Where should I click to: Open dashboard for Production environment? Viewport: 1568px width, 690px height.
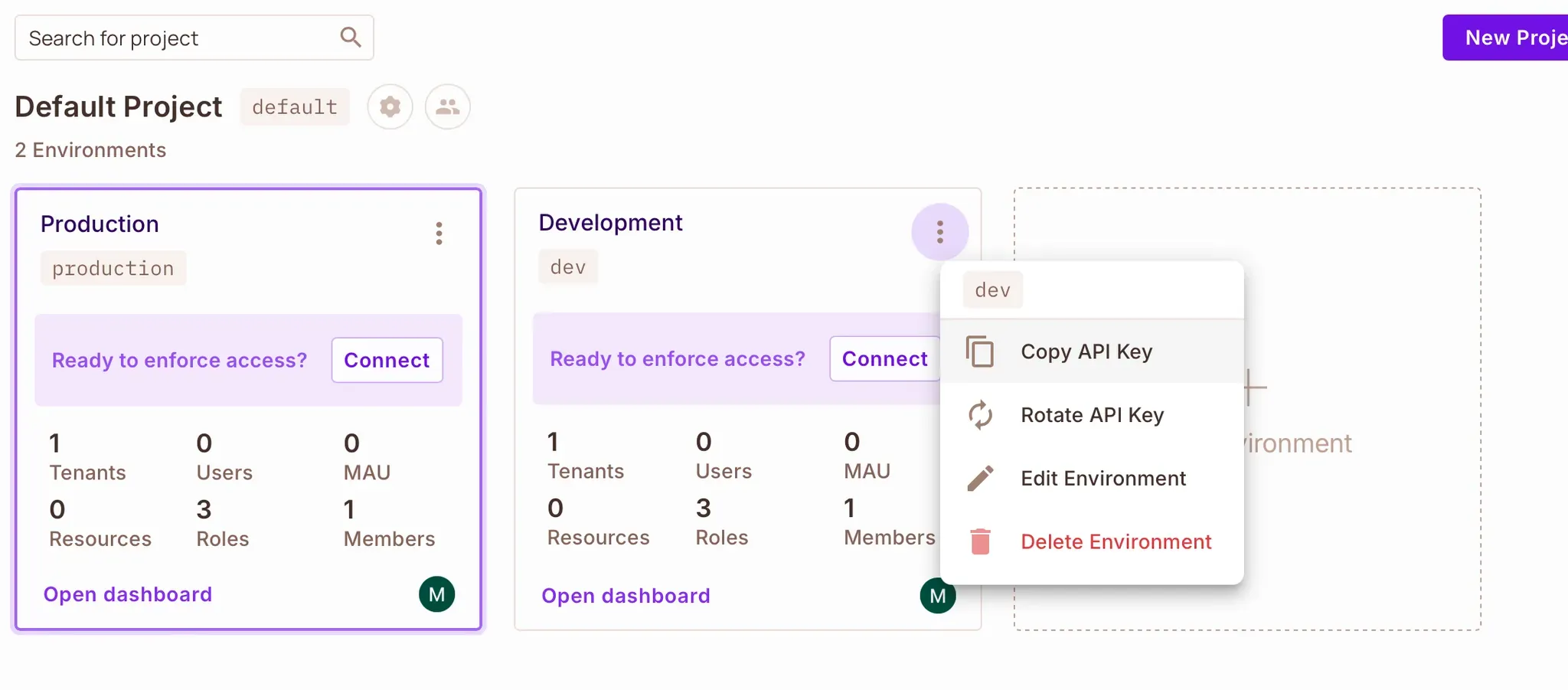tap(128, 594)
